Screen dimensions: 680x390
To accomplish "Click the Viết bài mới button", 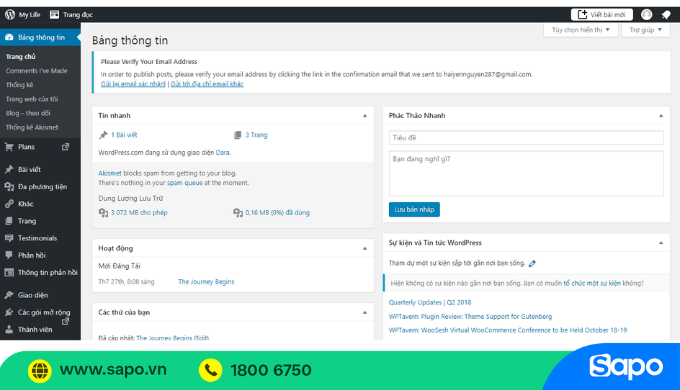I will tap(602, 15).
